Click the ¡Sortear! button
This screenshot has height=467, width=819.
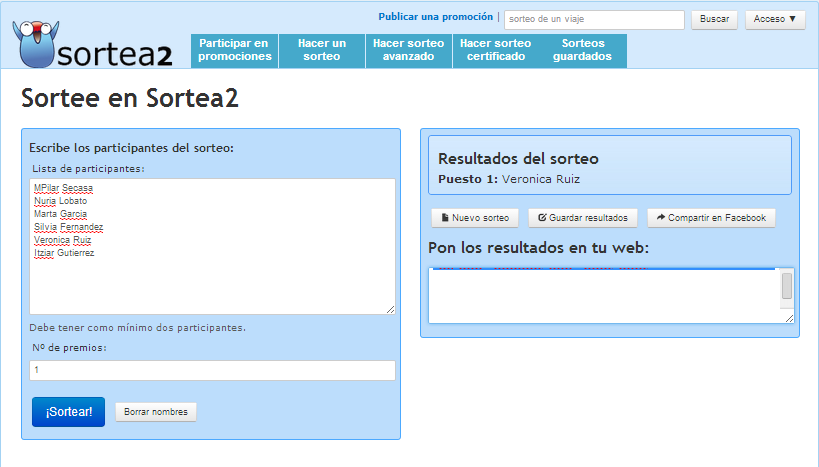[68, 412]
